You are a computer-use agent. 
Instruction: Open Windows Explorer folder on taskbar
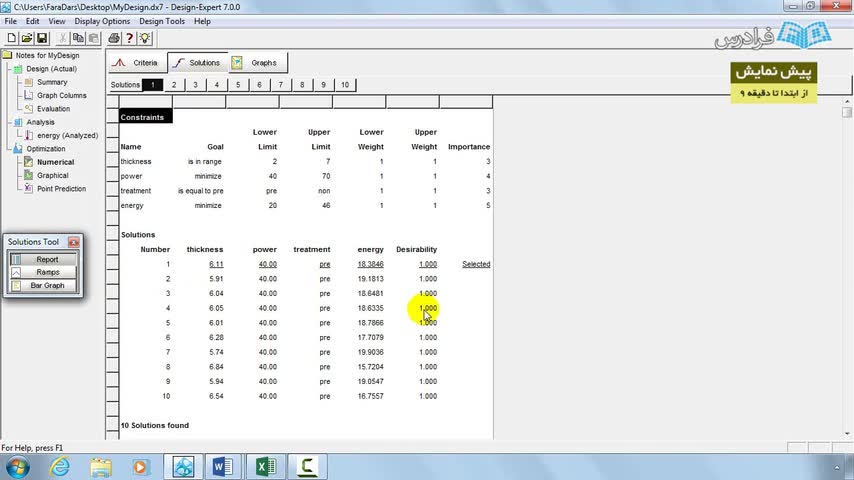[x=101, y=467]
